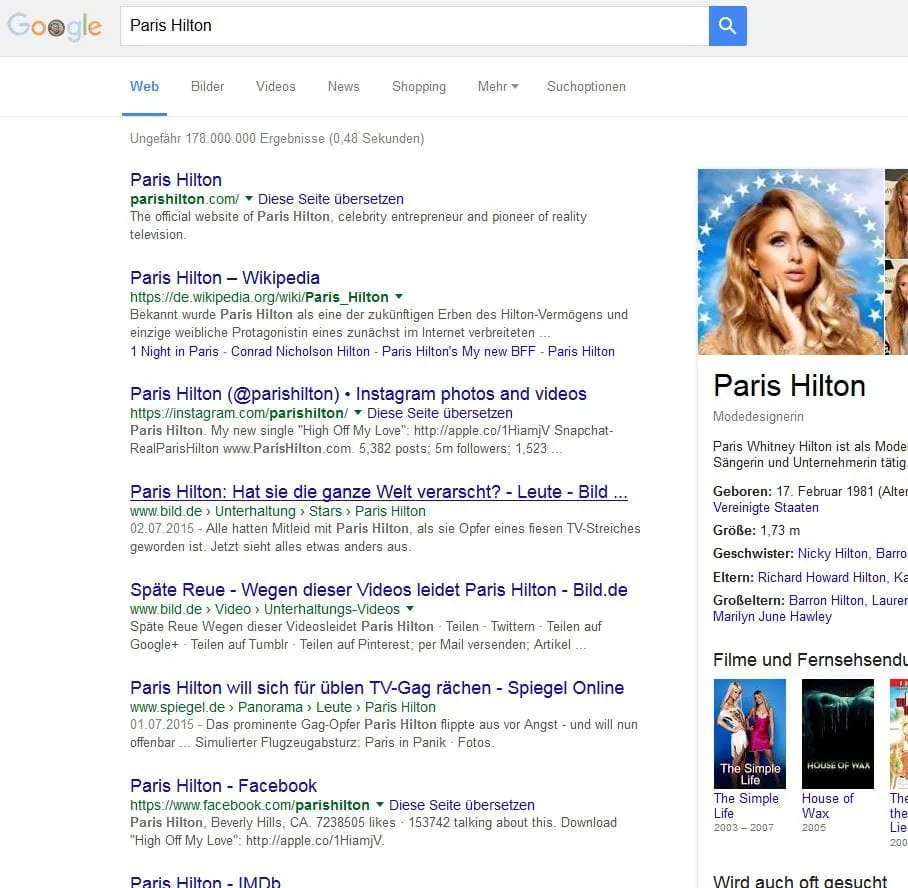Screen dimensions: 908x888
Task: Switch to the News tab
Action: pos(343,87)
